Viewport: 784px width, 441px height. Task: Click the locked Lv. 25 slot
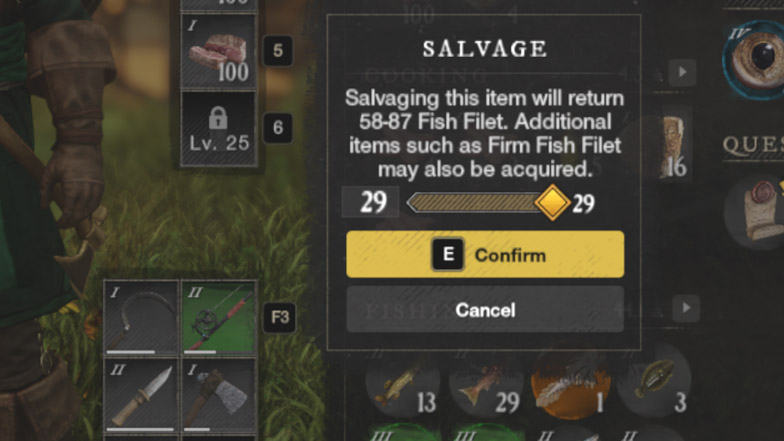click(218, 128)
